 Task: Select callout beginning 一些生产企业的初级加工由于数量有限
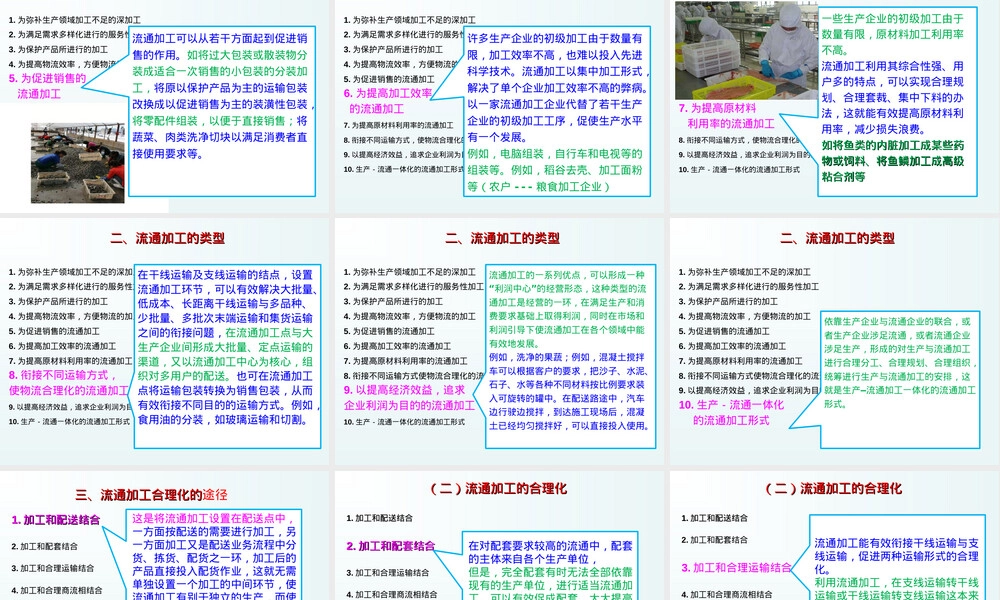point(897,101)
